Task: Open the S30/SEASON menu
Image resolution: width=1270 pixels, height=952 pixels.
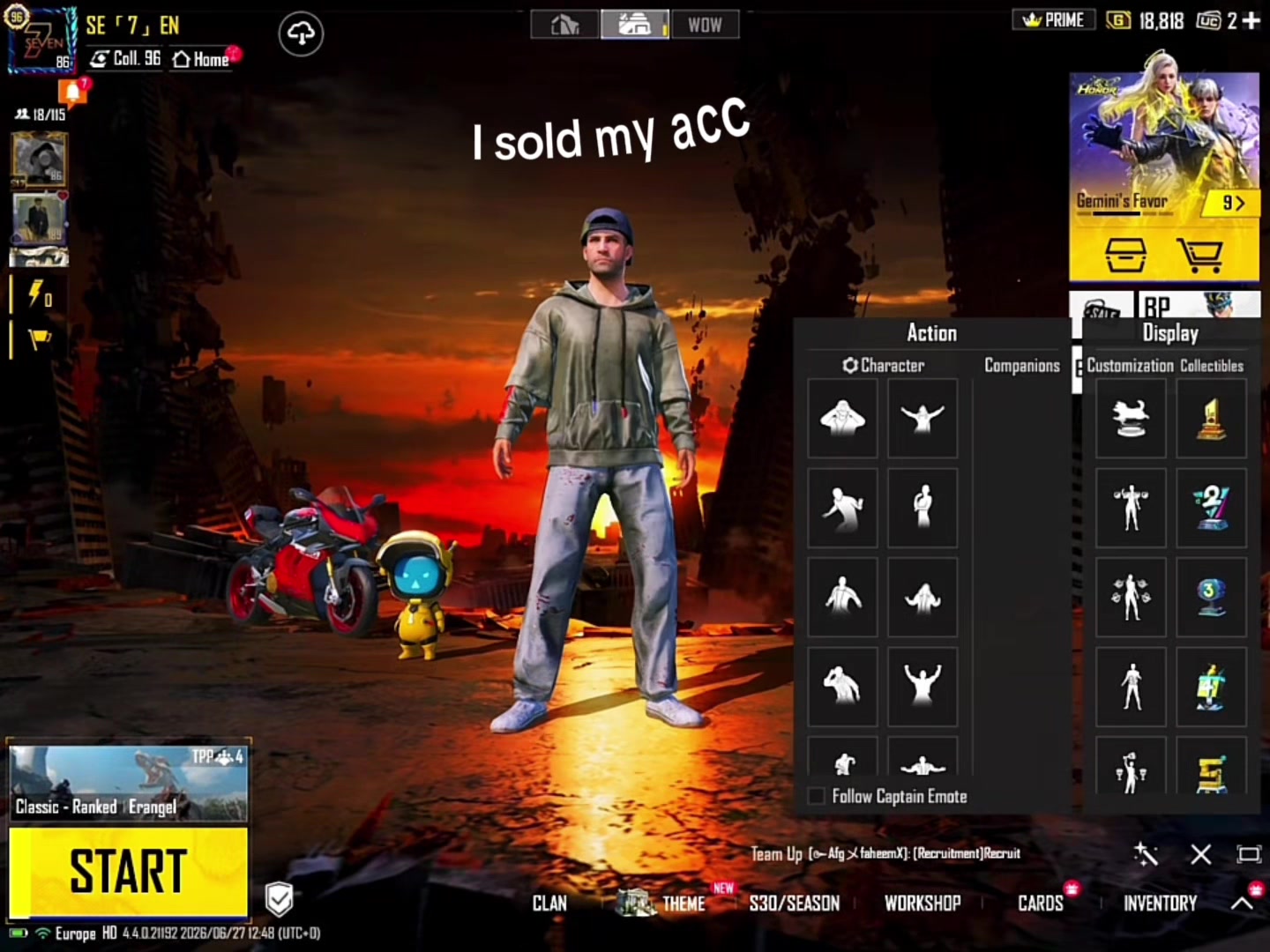Action: click(x=794, y=903)
